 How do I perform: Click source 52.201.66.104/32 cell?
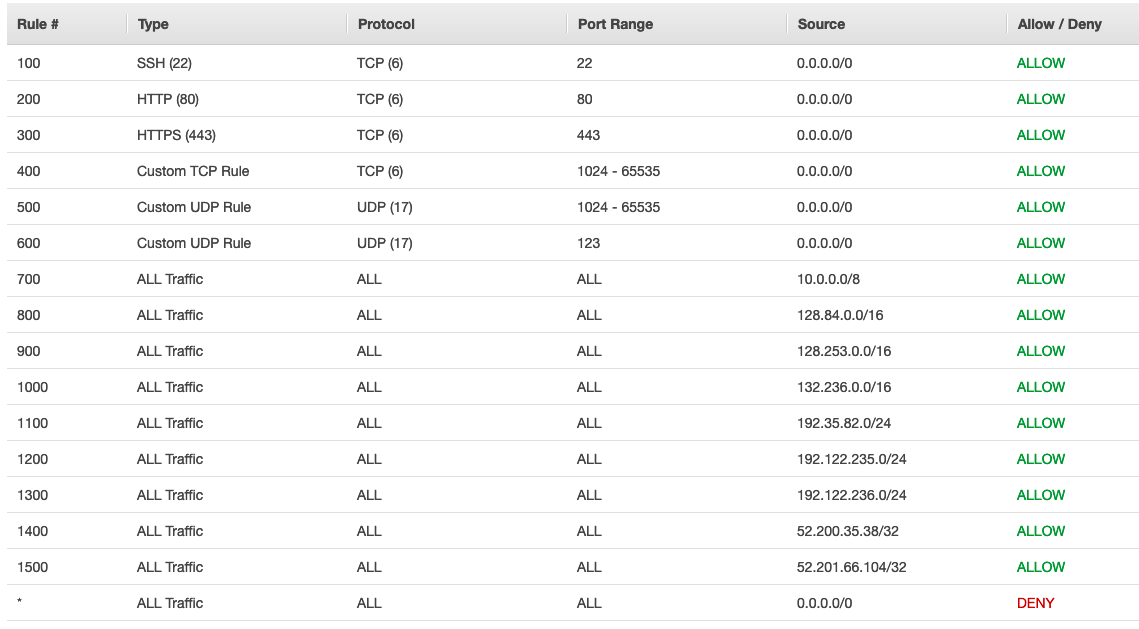(x=851, y=567)
